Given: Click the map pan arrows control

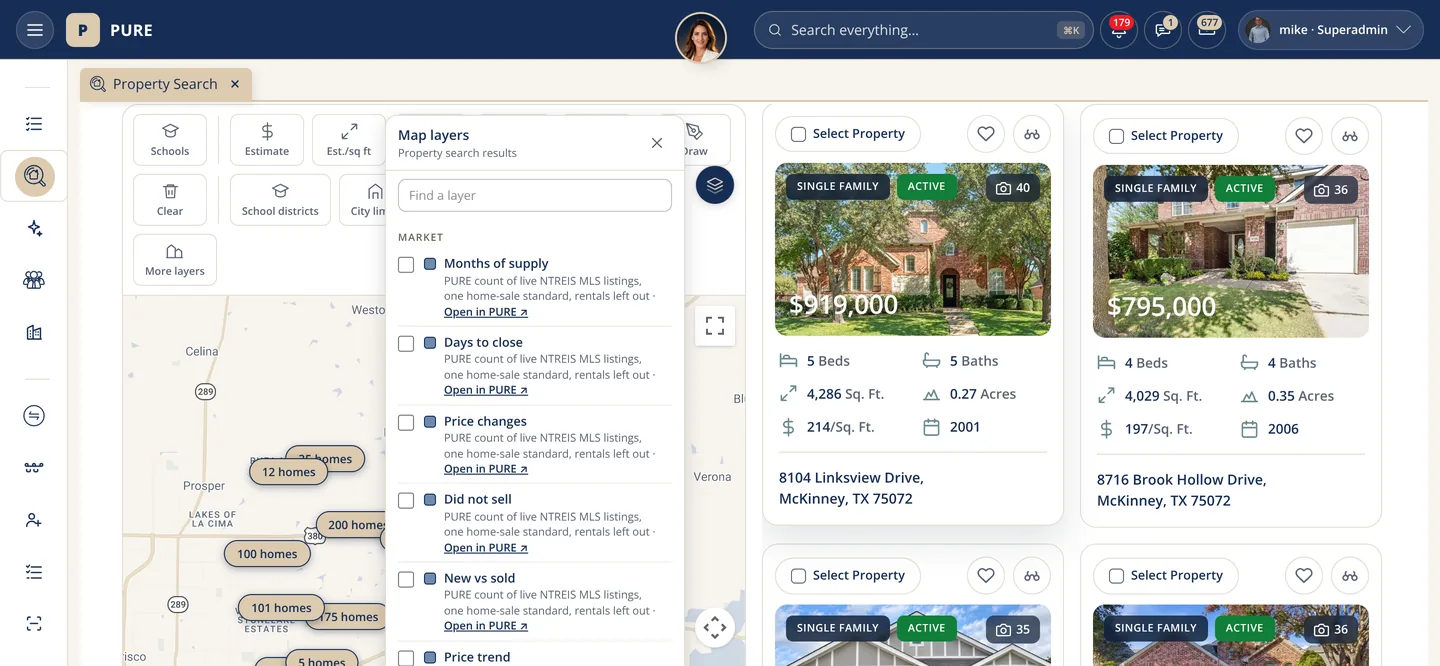Looking at the screenshot, I should [x=715, y=628].
